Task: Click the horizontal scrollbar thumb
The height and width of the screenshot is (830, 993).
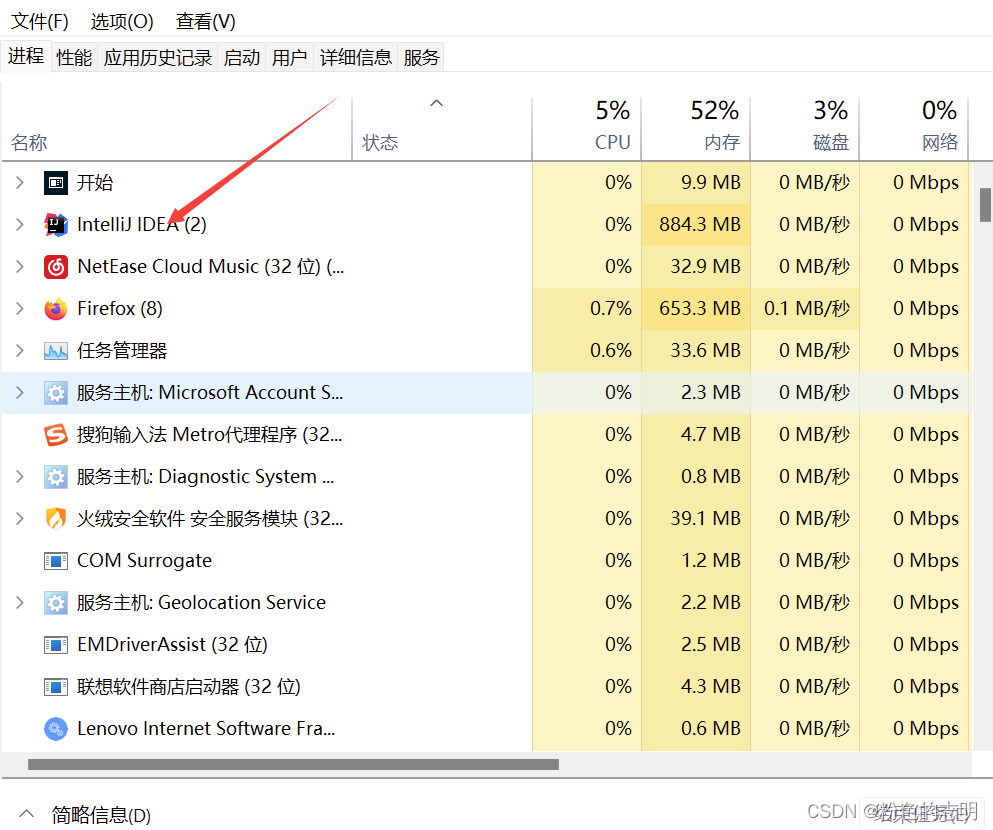Action: pos(293,764)
